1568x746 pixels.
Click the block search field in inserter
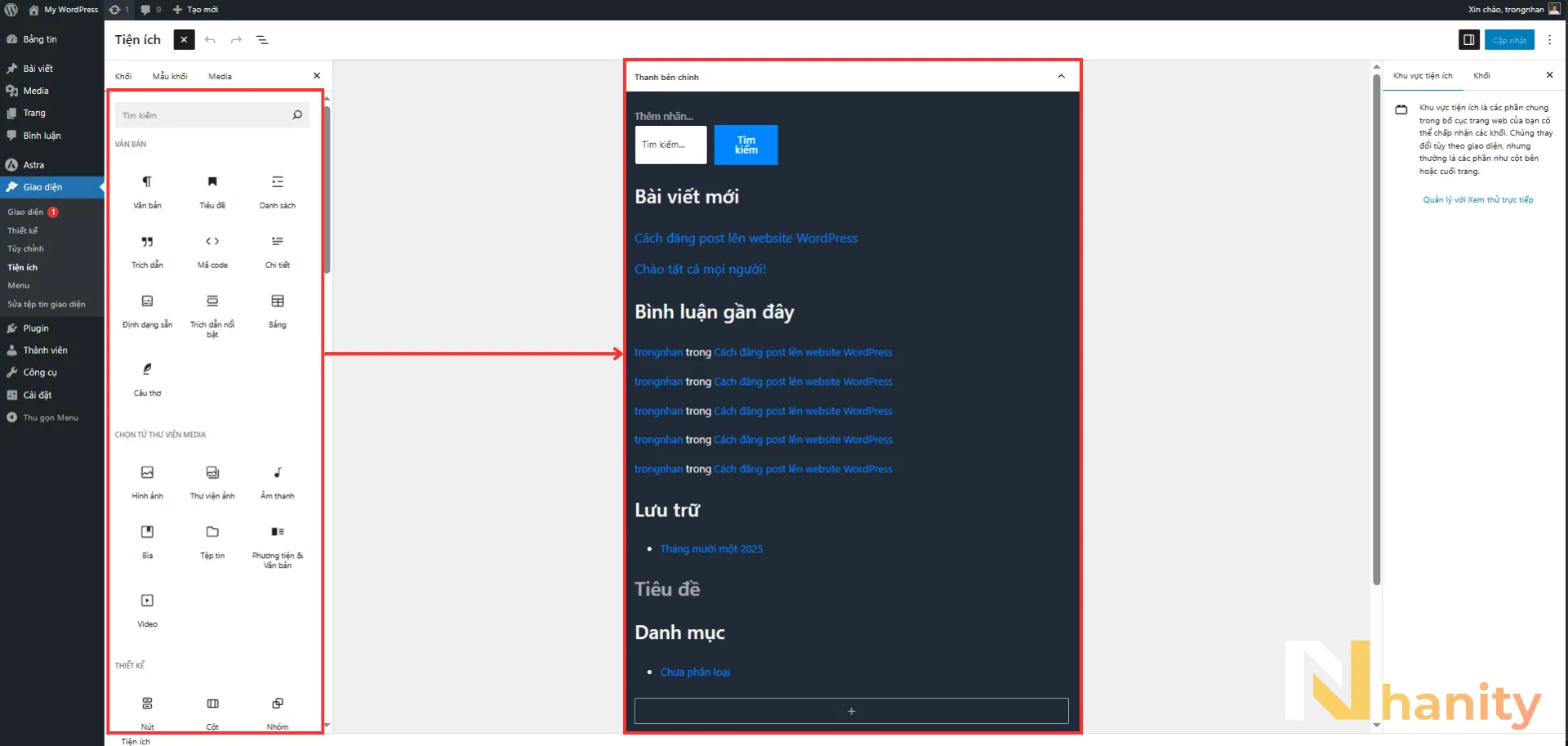(212, 115)
